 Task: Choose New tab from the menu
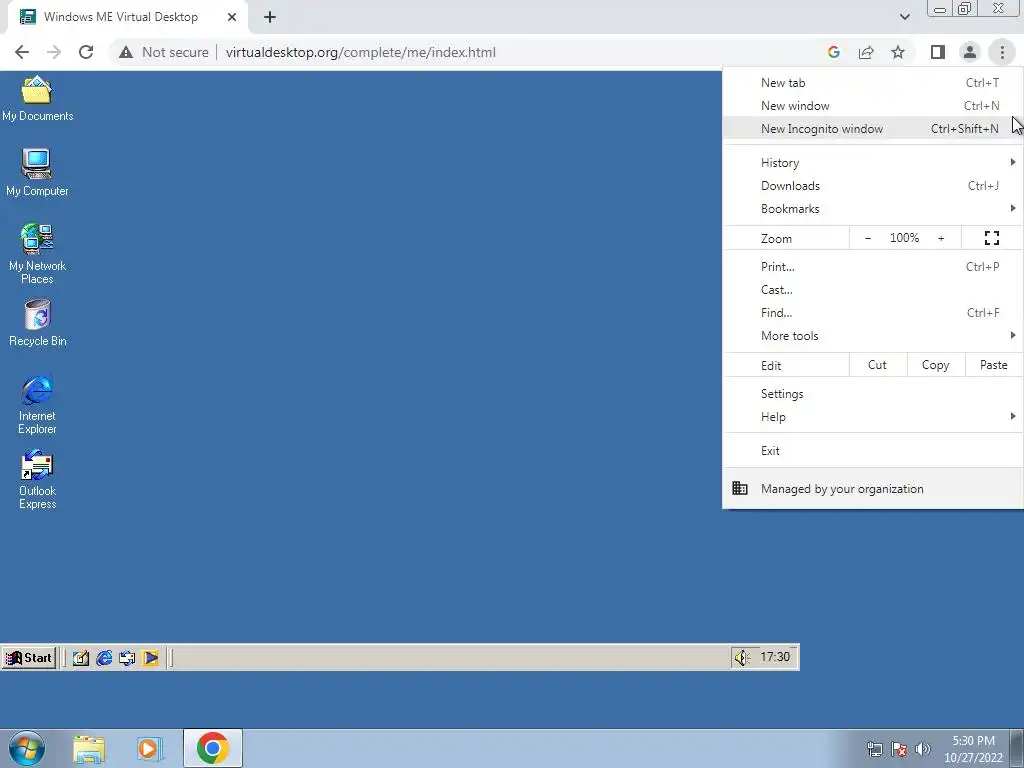tap(872, 83)
